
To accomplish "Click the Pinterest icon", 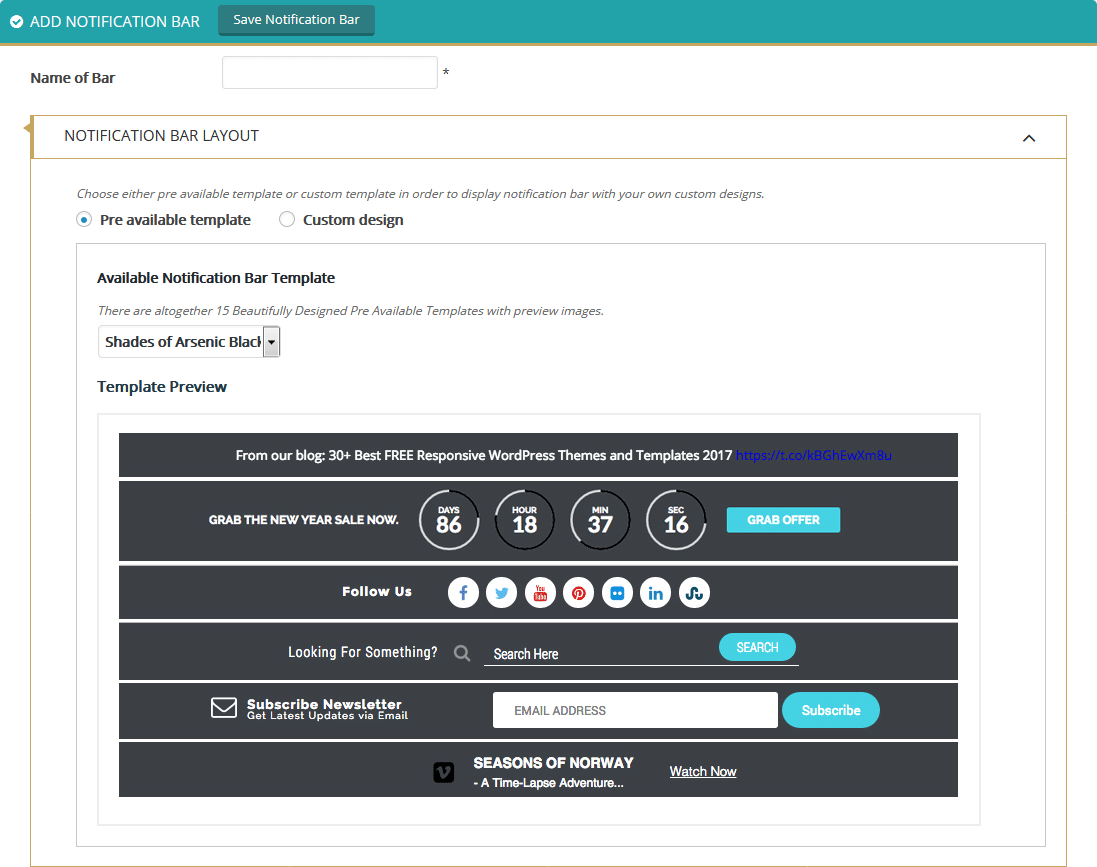I will pos(579,593).
